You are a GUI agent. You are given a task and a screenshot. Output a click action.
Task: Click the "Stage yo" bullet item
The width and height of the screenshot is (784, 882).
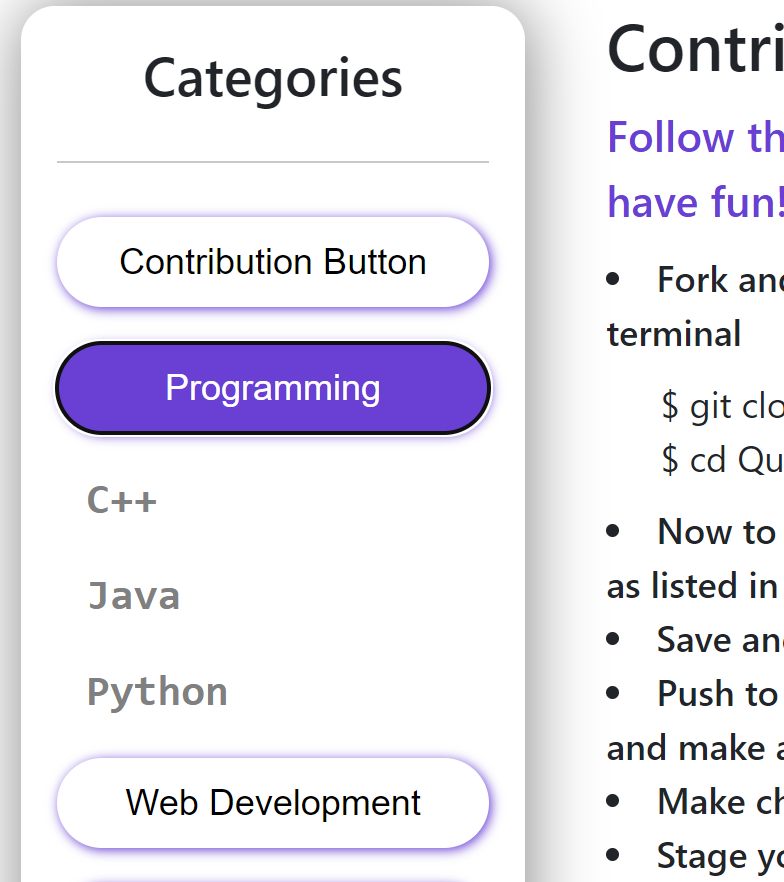coord(719,855)
